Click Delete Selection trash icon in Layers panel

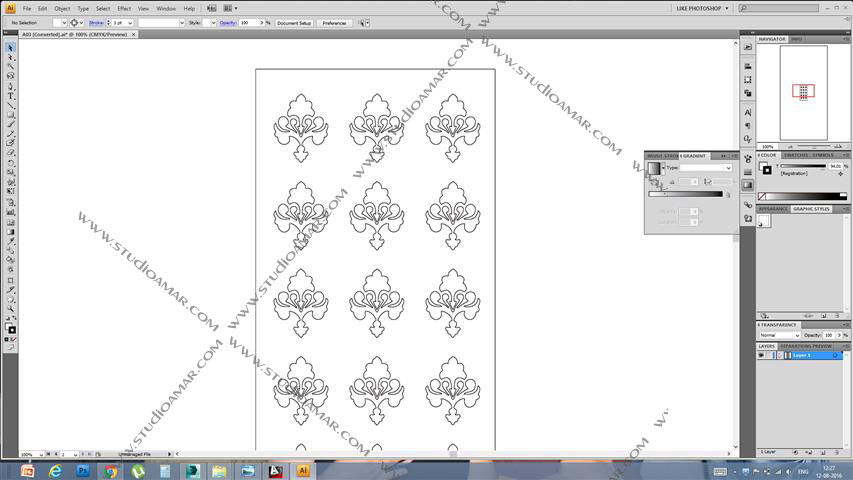[x=837, y=452]
